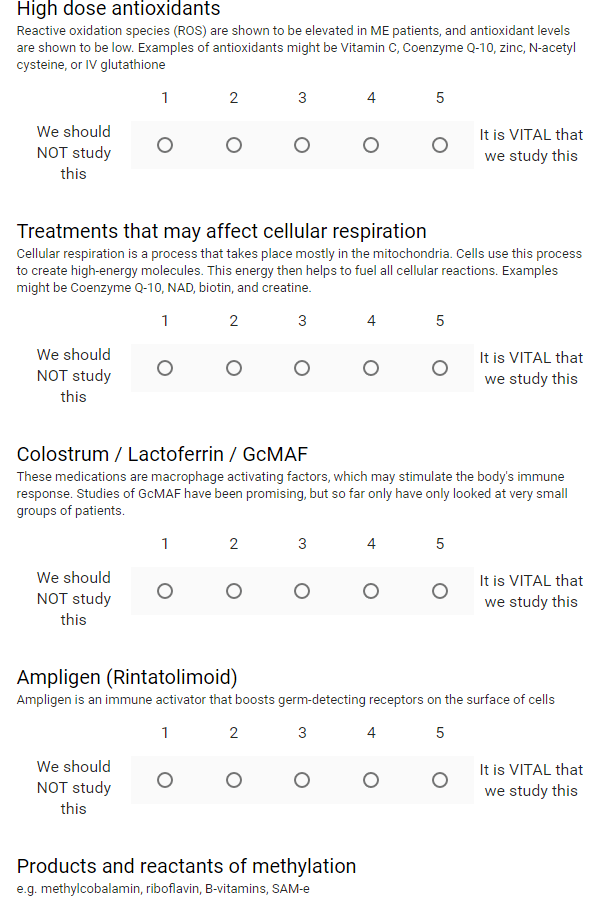The image size is (605, 906).
Task: Select 2 for Colostrum / Lactoferrin / GcMAF
Action: point(234,591)
